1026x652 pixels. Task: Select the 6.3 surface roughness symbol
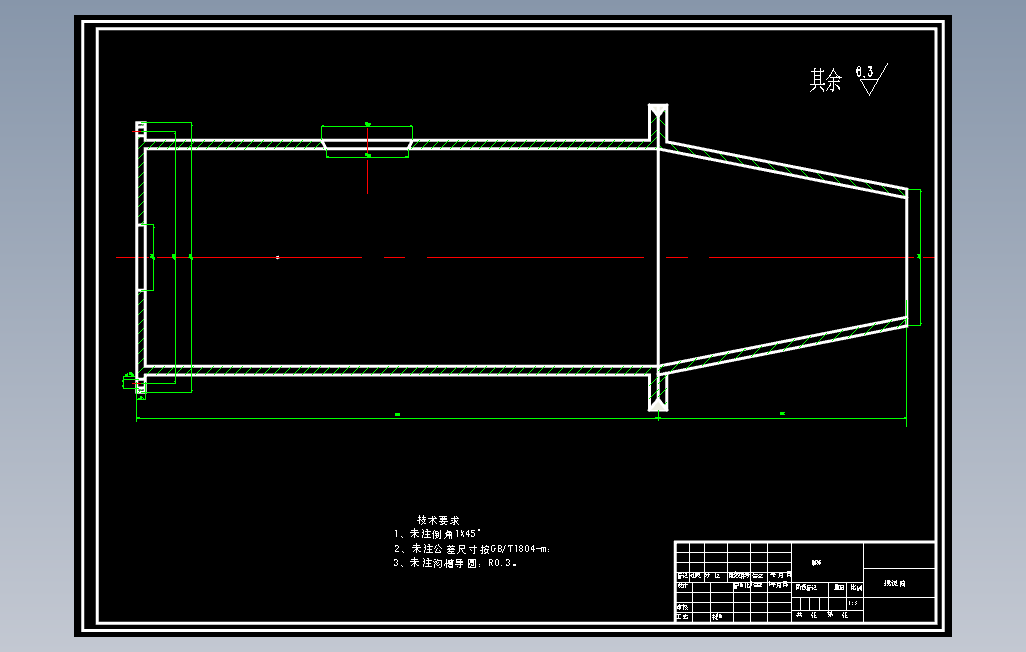click(871, 79)
